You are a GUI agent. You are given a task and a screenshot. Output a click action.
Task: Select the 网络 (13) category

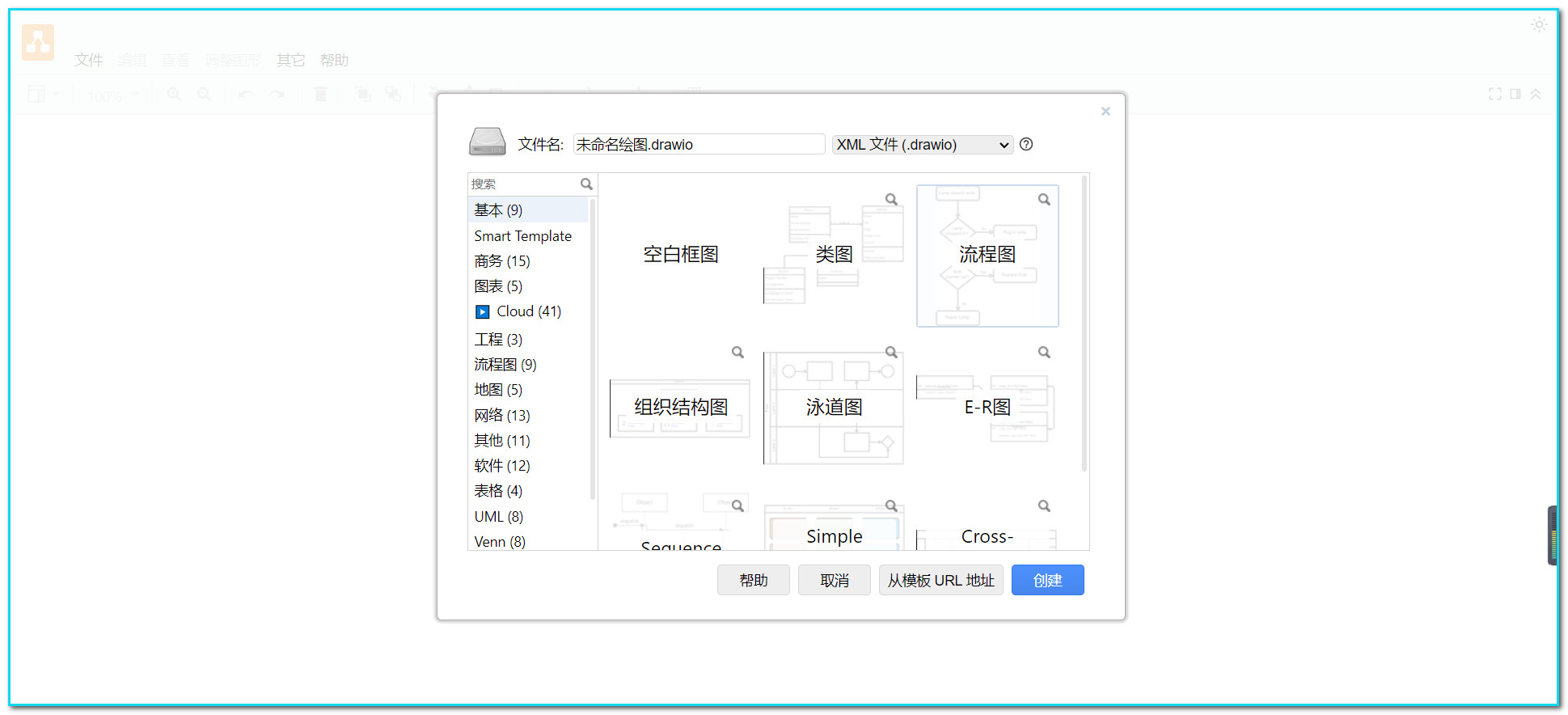click(528, 416)
